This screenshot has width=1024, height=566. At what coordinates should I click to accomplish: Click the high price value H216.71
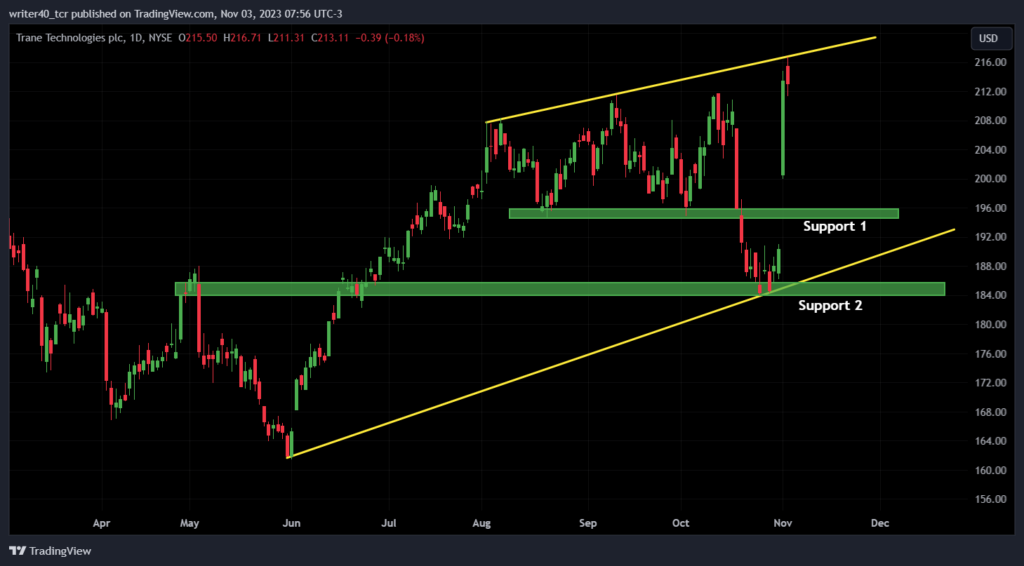click(242, 38)
